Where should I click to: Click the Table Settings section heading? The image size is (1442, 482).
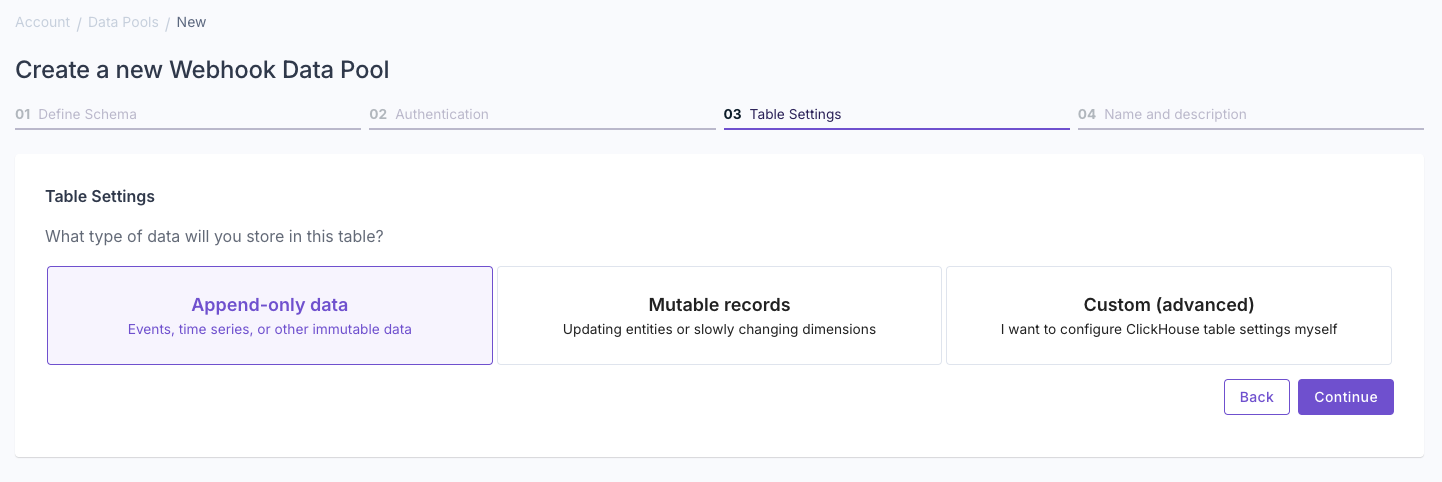point(100,196)
